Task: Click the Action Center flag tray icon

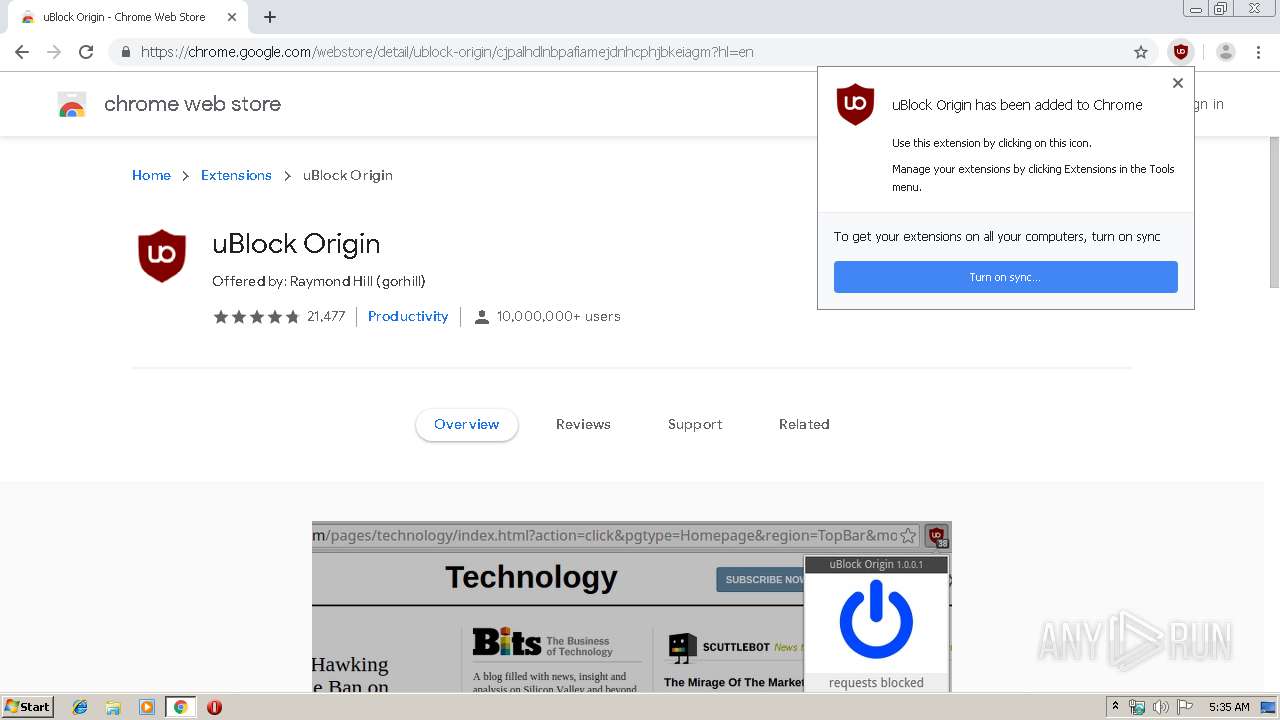Action: [1185, 707]
